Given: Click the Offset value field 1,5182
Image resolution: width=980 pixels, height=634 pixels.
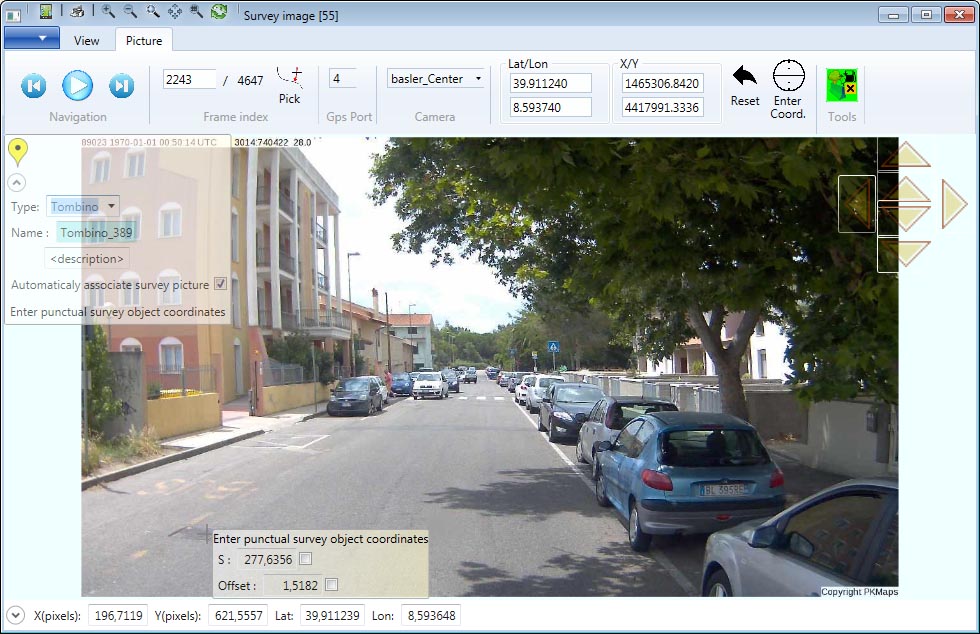Looking at the screenshot, I should (x=292, y=585).
